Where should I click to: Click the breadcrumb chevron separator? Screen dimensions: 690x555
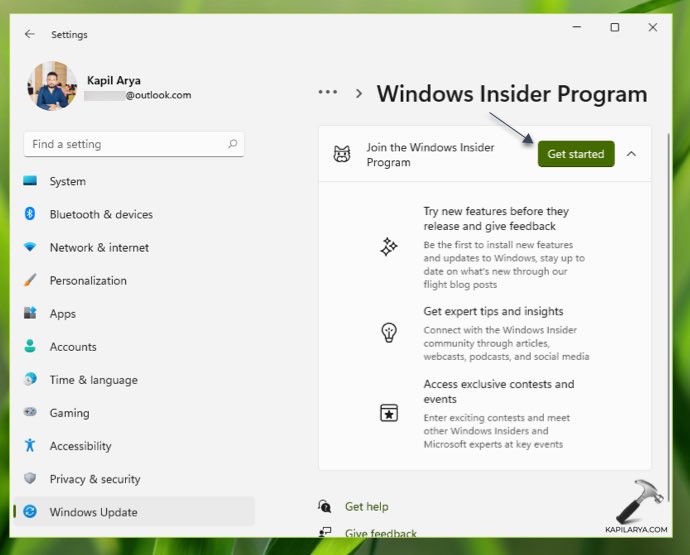pyautogui.click(x=359, y=93)
